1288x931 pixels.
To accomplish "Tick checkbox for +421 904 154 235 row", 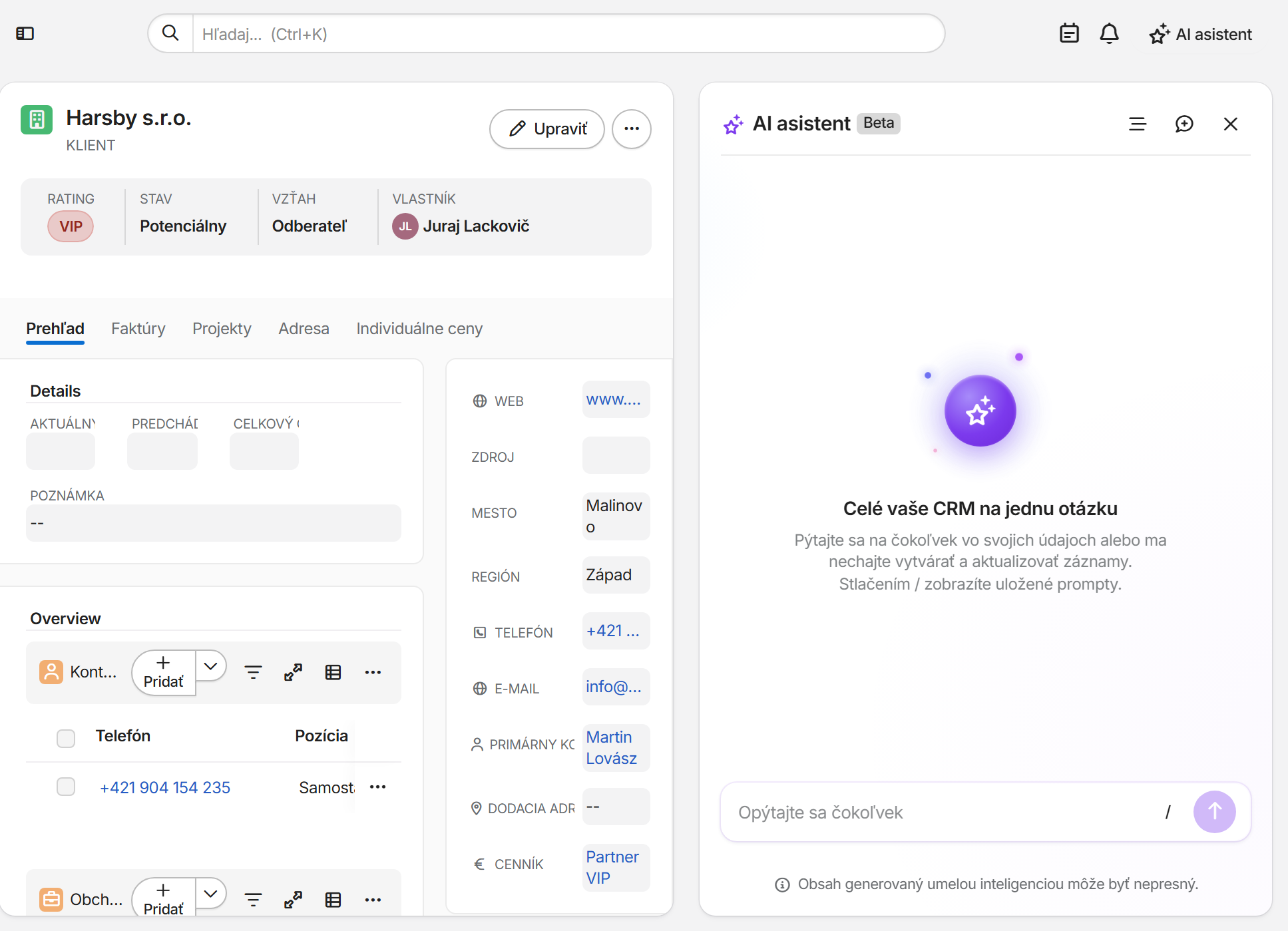I will coord(66,787).
